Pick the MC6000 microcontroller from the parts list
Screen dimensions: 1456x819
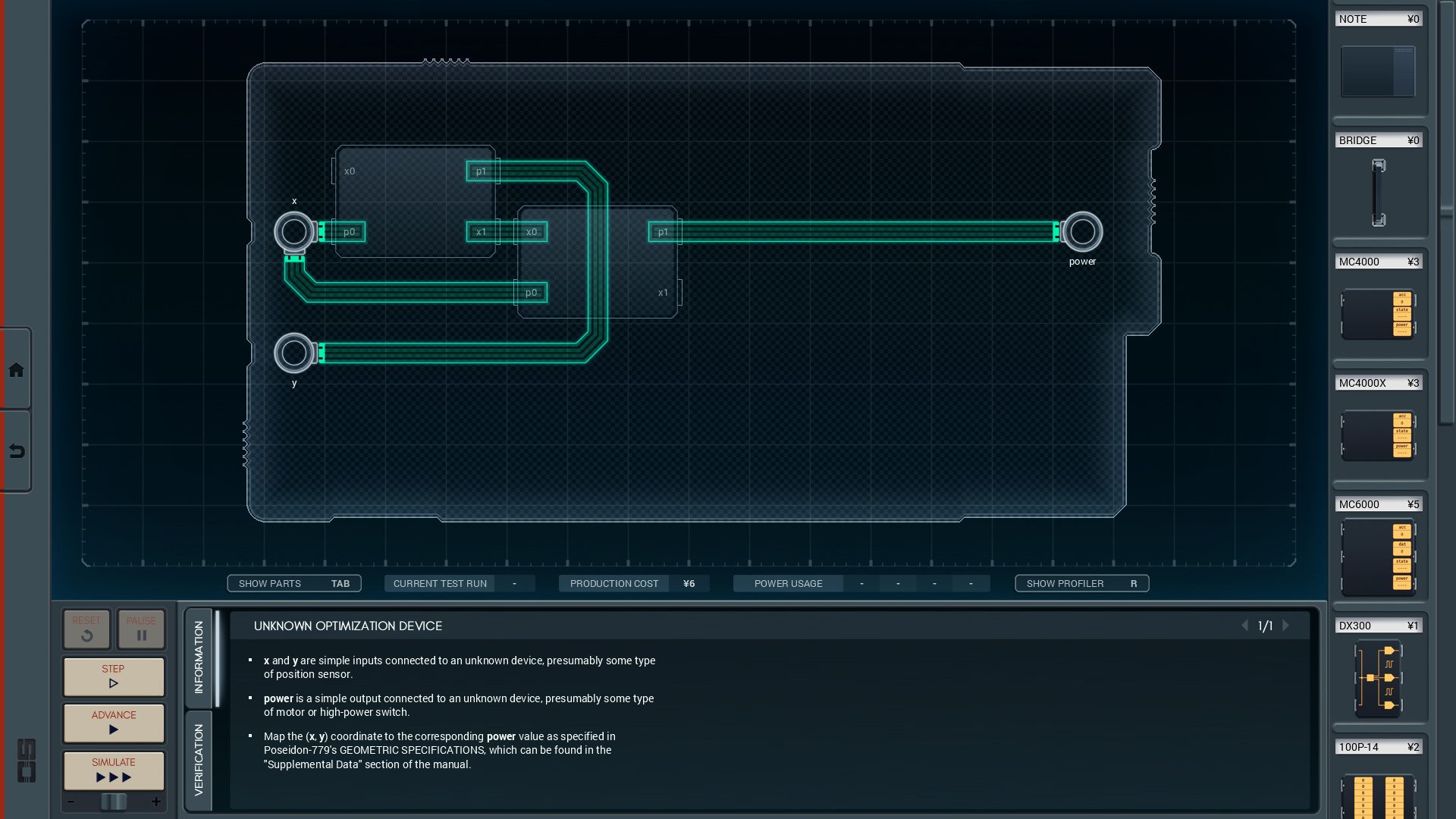click(x=1378, y=557)
